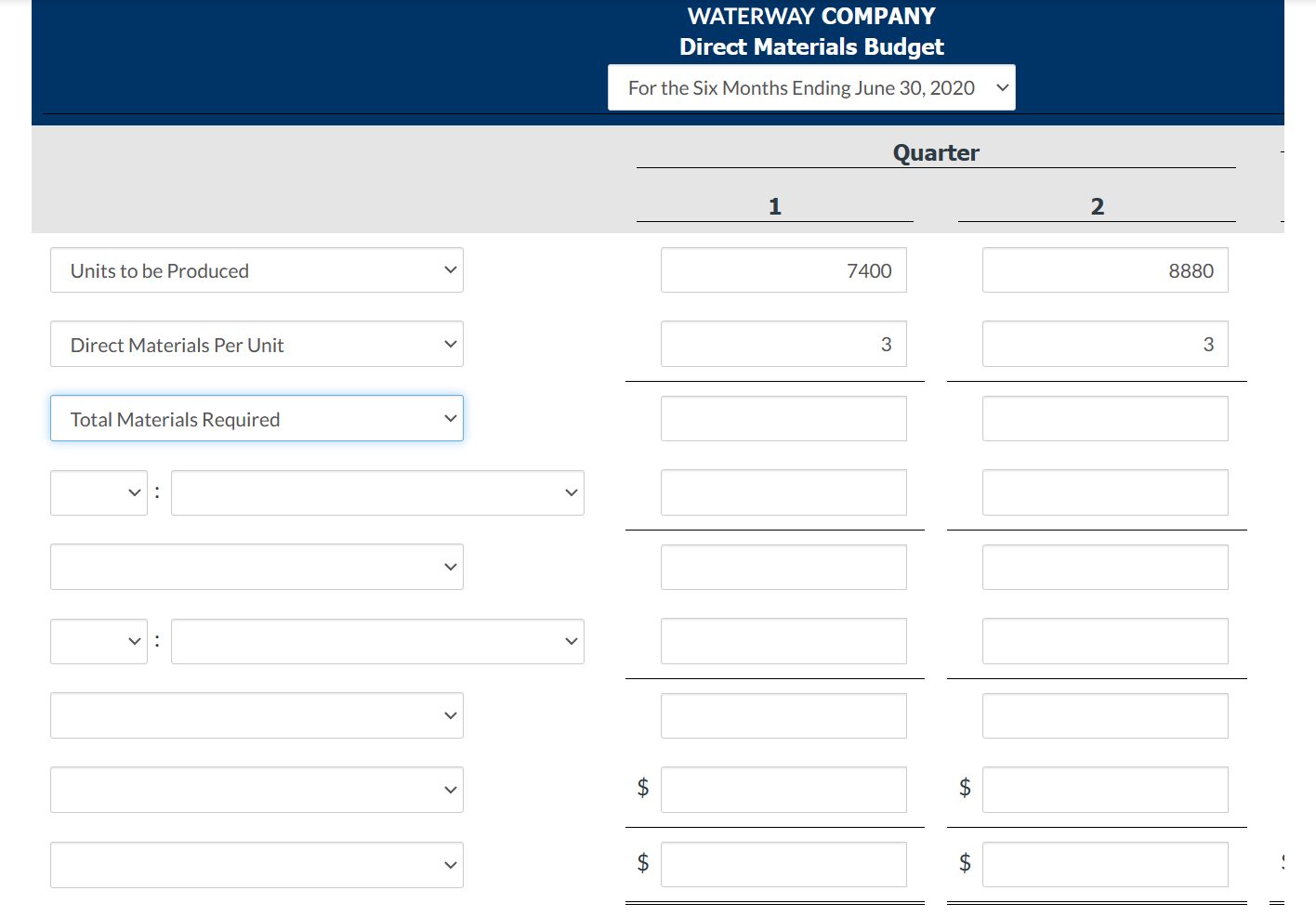Click Quarter 2 bottom dollar total field

pyautogui.click(x=1105, y=865)
